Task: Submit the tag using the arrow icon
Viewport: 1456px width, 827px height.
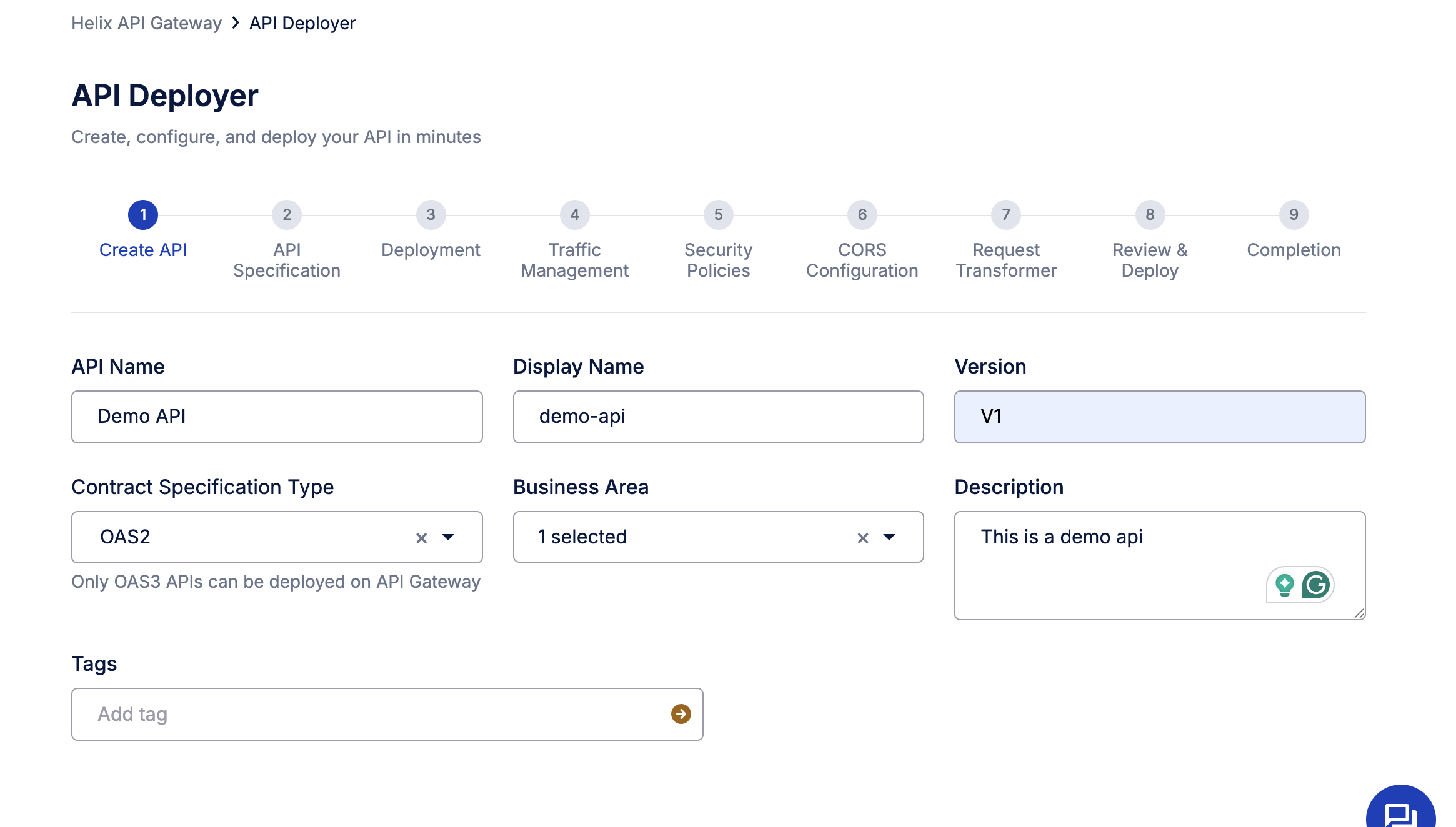Action: click(x=680, y=713)
